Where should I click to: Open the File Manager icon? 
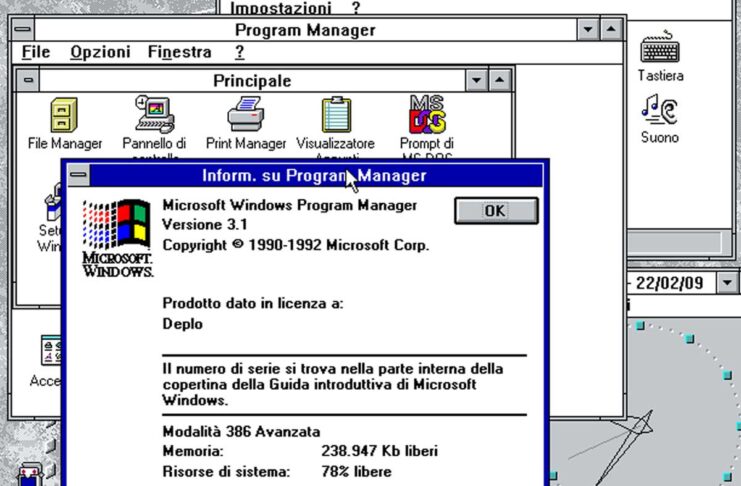pos(64,115)
